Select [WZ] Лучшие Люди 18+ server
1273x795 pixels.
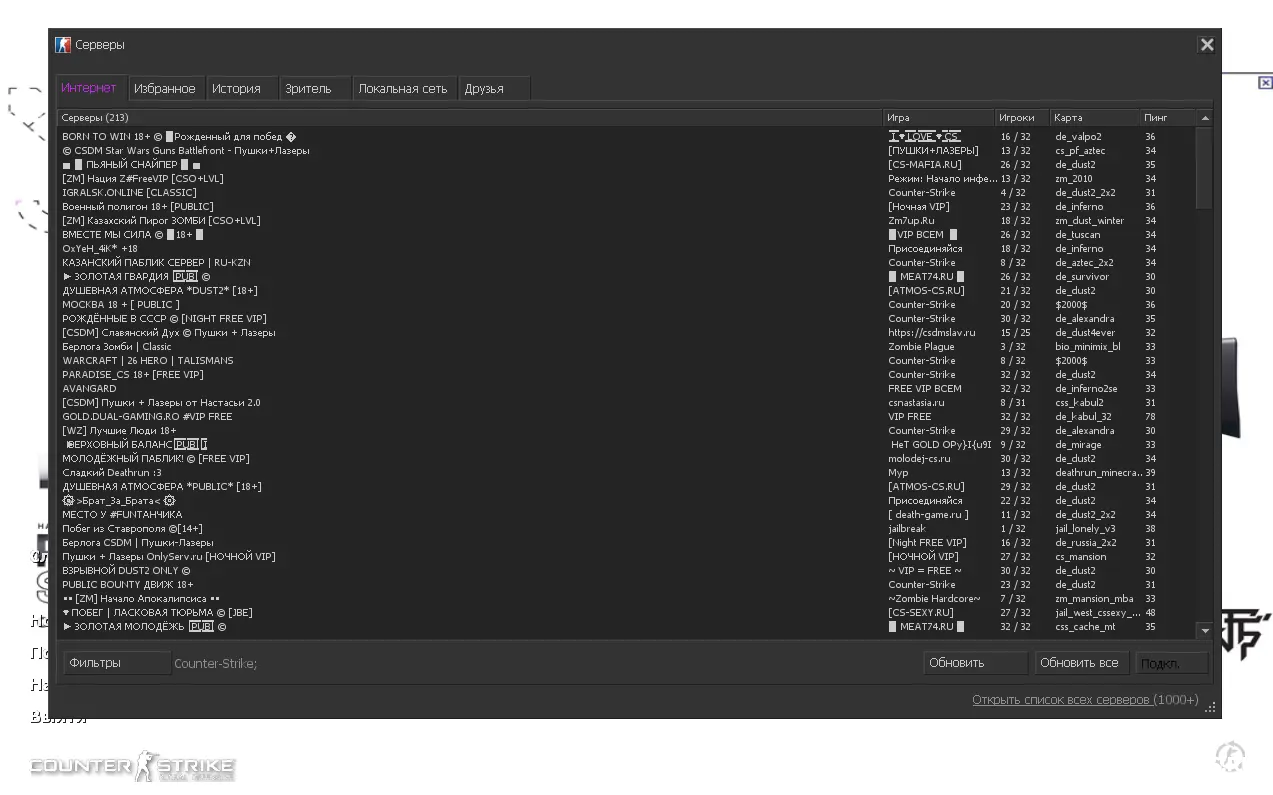click(627, 431)
